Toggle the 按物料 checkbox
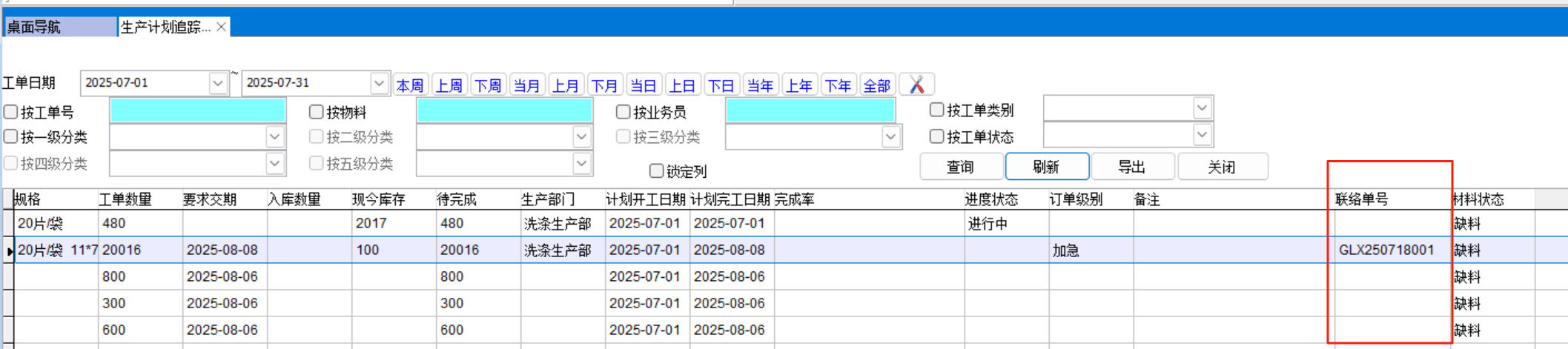The height and width of the screenshot is (349, 1568). pyautogui.click(x=317, y=112)
